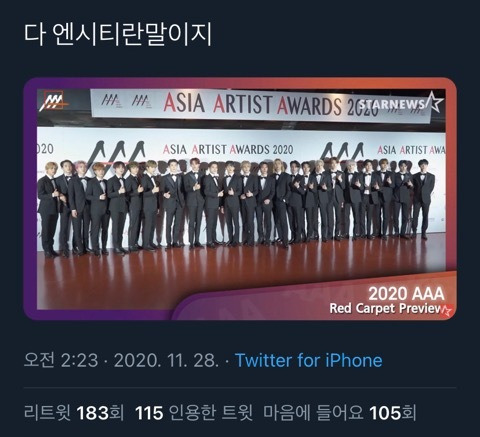Image resolution: width=480 pixels, height=437 pixels.
Task: Click the AAA logo on right side backdrop
Action: (x=342, y=151)
